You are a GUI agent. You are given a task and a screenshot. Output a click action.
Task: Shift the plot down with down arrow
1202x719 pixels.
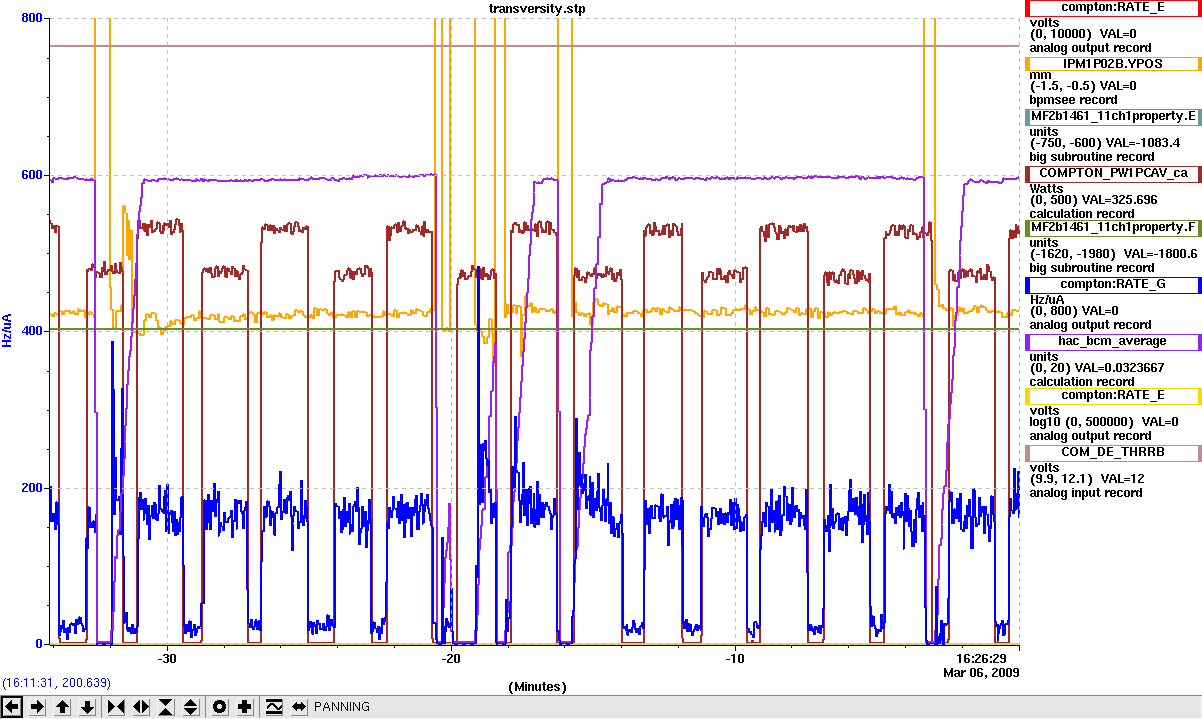pos(88,707)
